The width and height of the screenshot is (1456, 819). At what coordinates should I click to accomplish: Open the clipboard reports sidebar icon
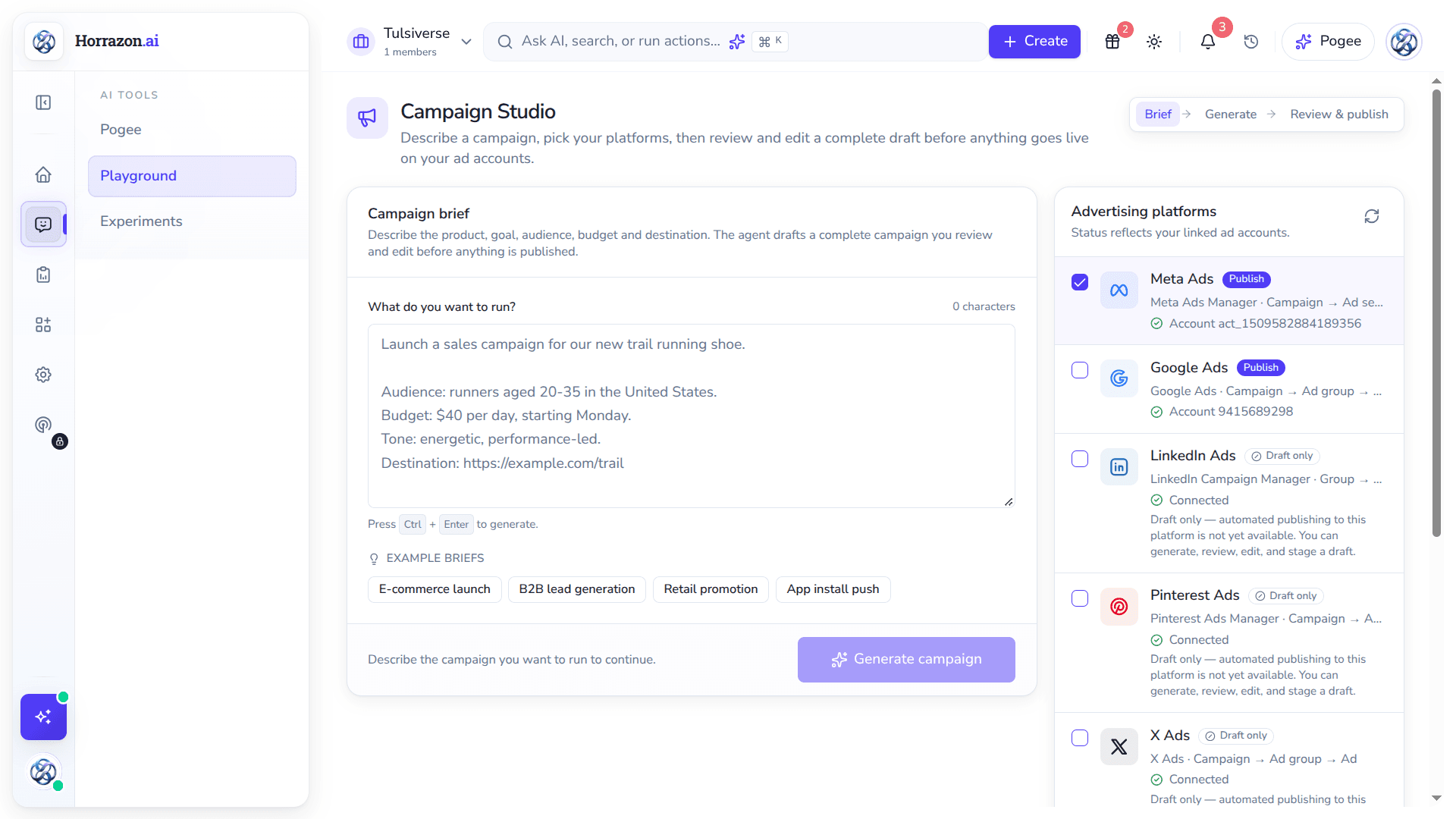(x=43, y=275)
